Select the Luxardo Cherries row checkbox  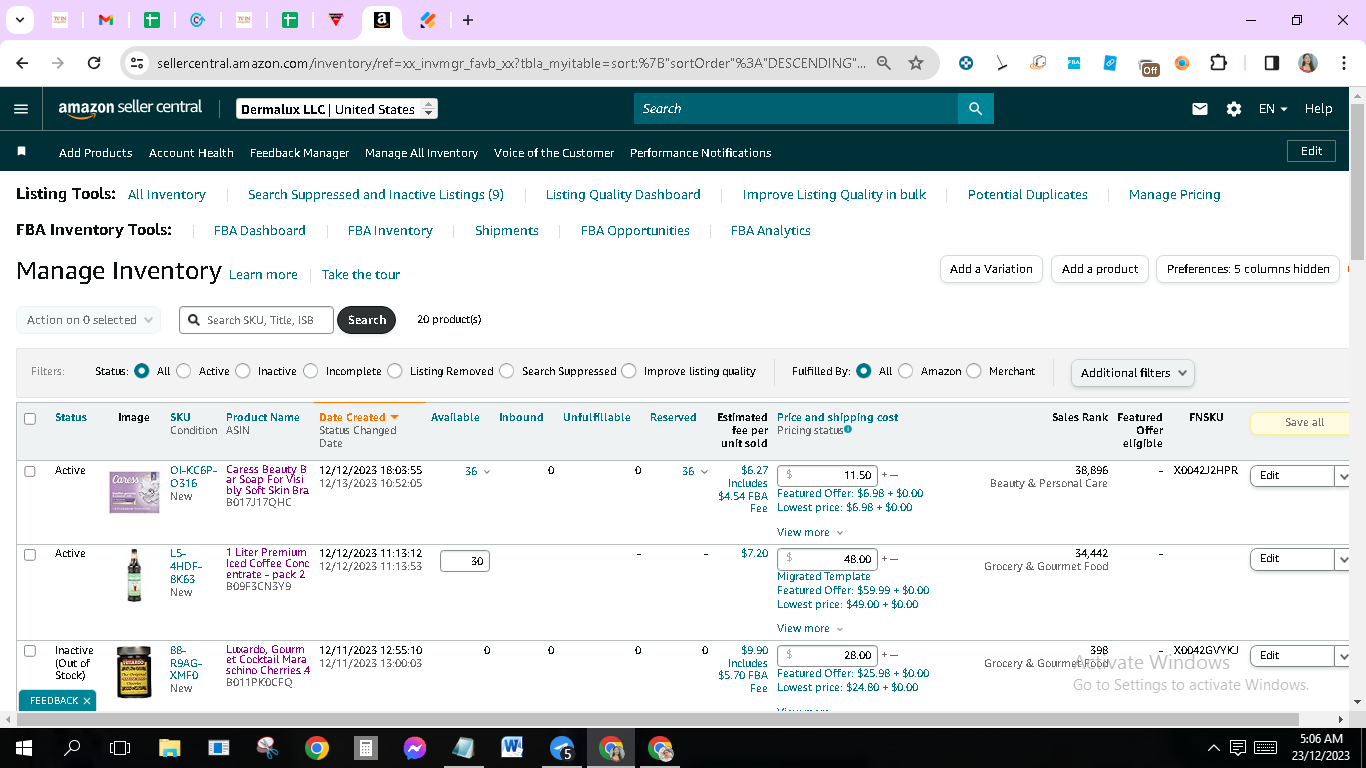(x=30, y=651)
